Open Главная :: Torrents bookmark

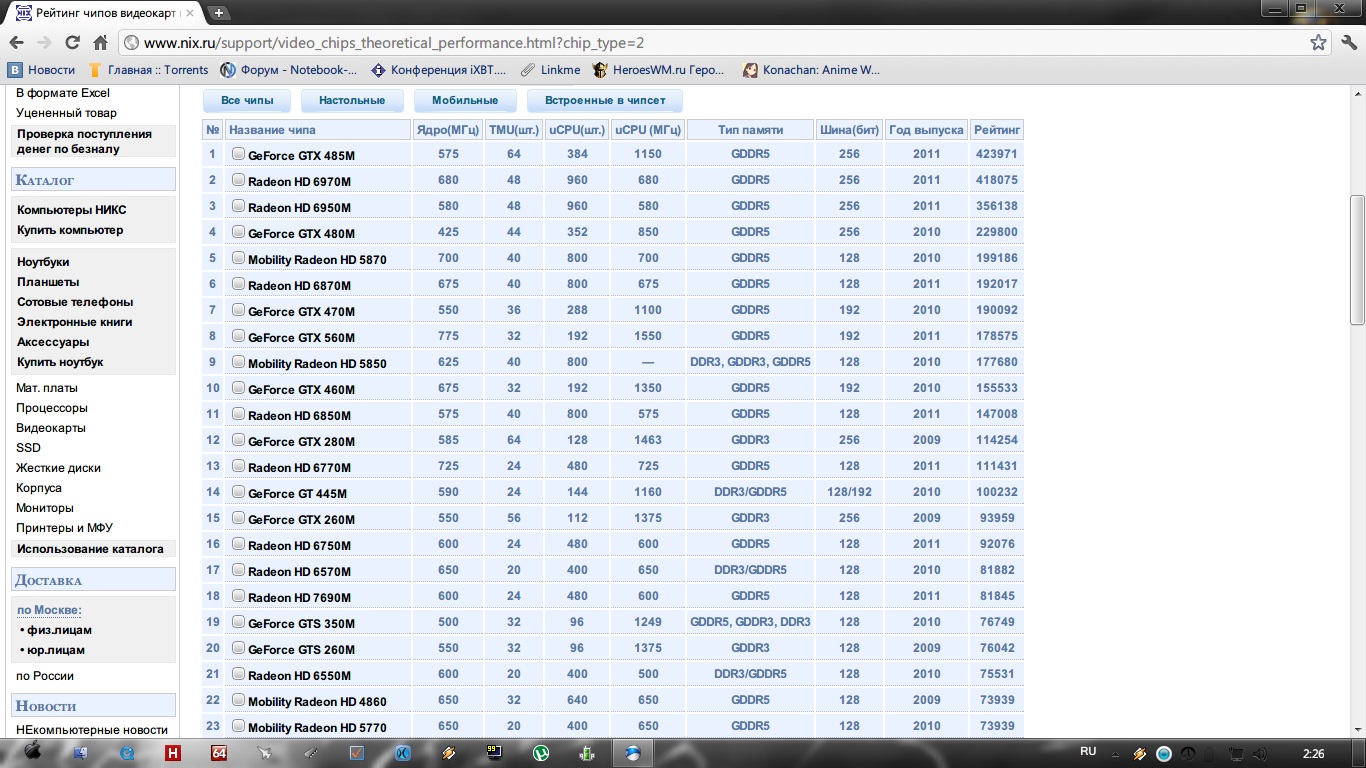point(148,70)
